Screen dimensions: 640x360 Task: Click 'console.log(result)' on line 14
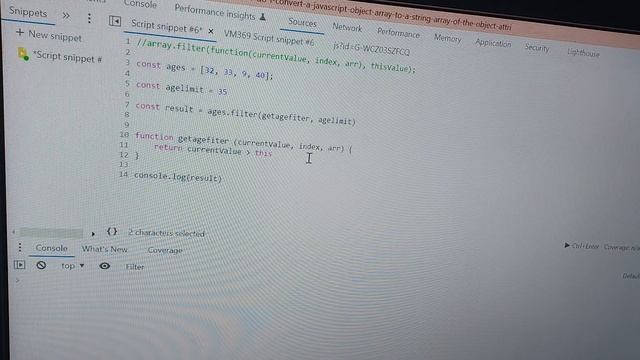178,177
